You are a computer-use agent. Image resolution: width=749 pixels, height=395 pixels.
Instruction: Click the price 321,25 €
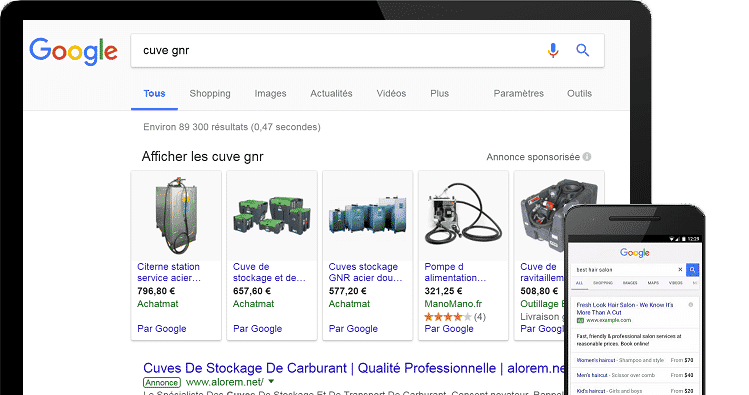point(443,291)
